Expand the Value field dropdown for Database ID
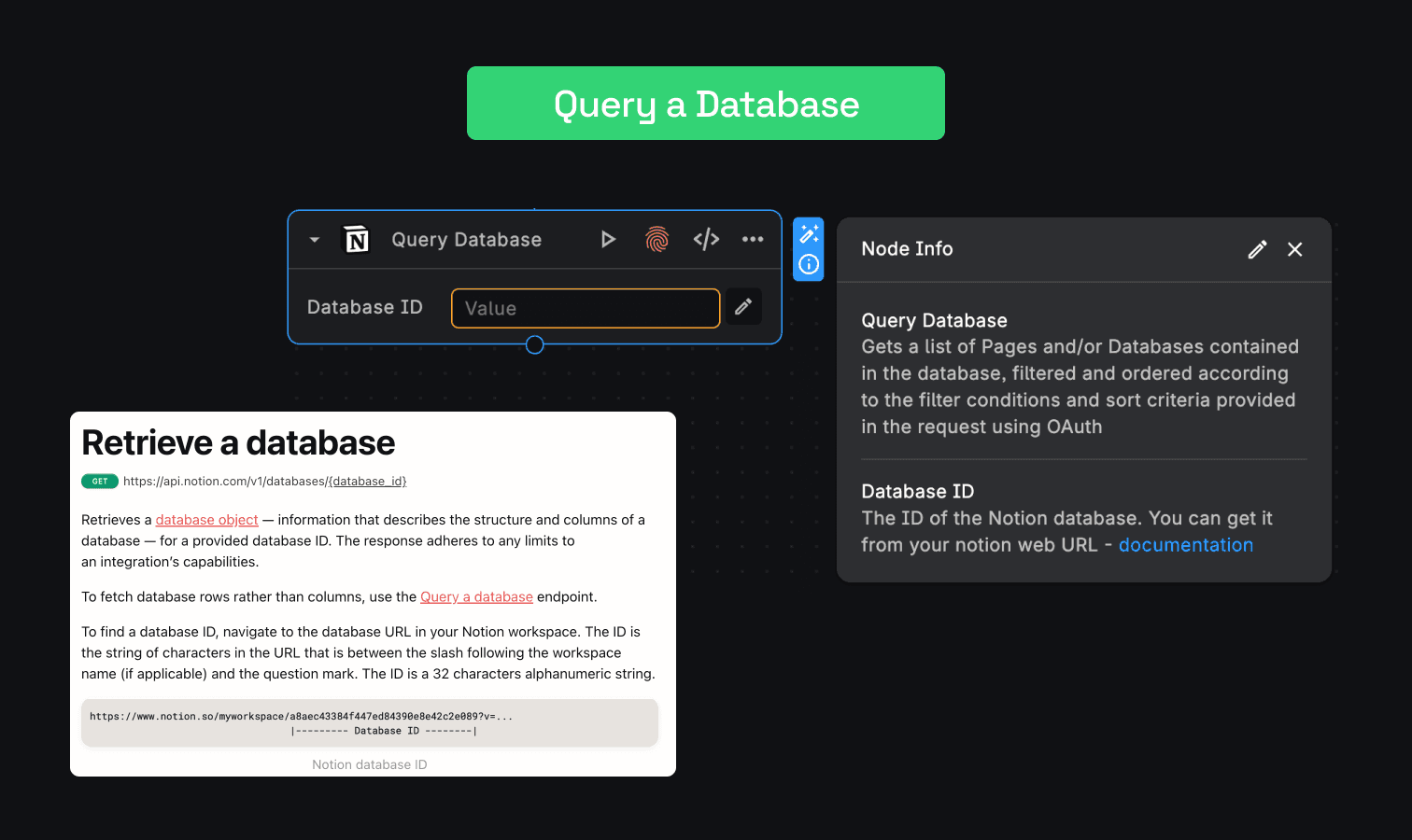Screen dimensions: 1412x840 pos(586,308)
